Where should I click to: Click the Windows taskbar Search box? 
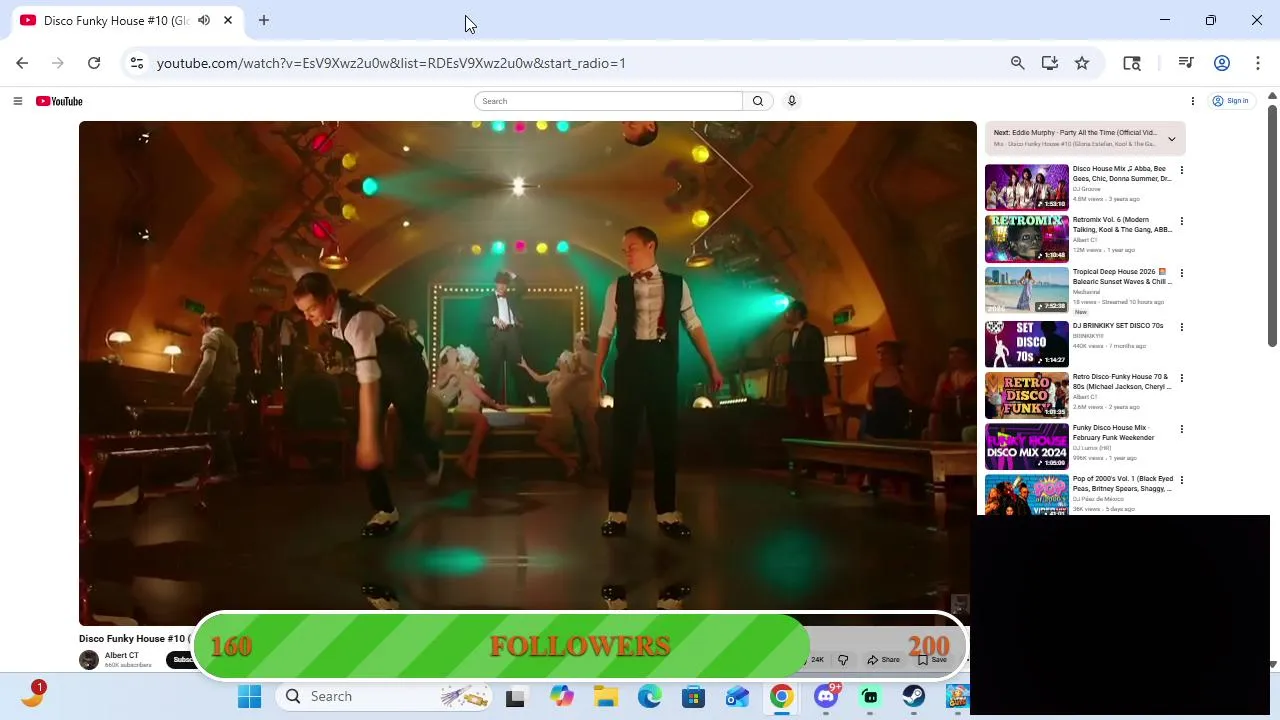(x=385, y=696)
